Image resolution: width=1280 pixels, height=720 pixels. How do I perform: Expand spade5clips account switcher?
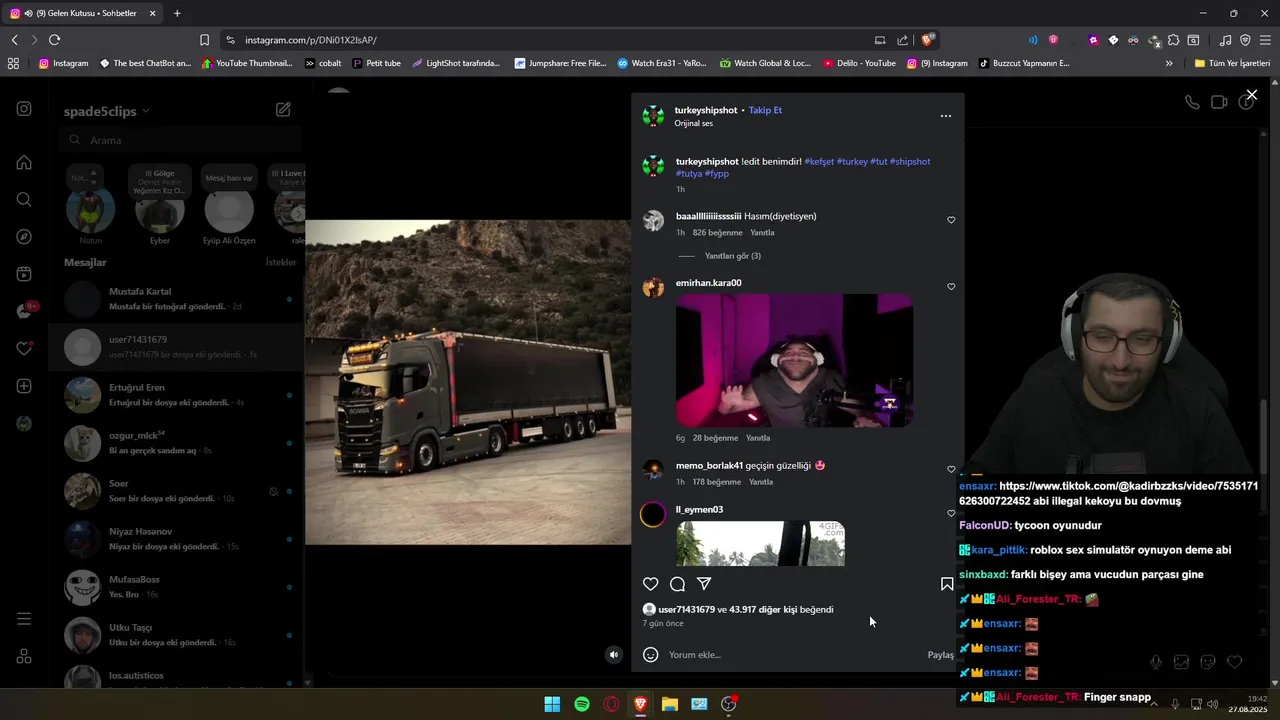click(146, 111)
